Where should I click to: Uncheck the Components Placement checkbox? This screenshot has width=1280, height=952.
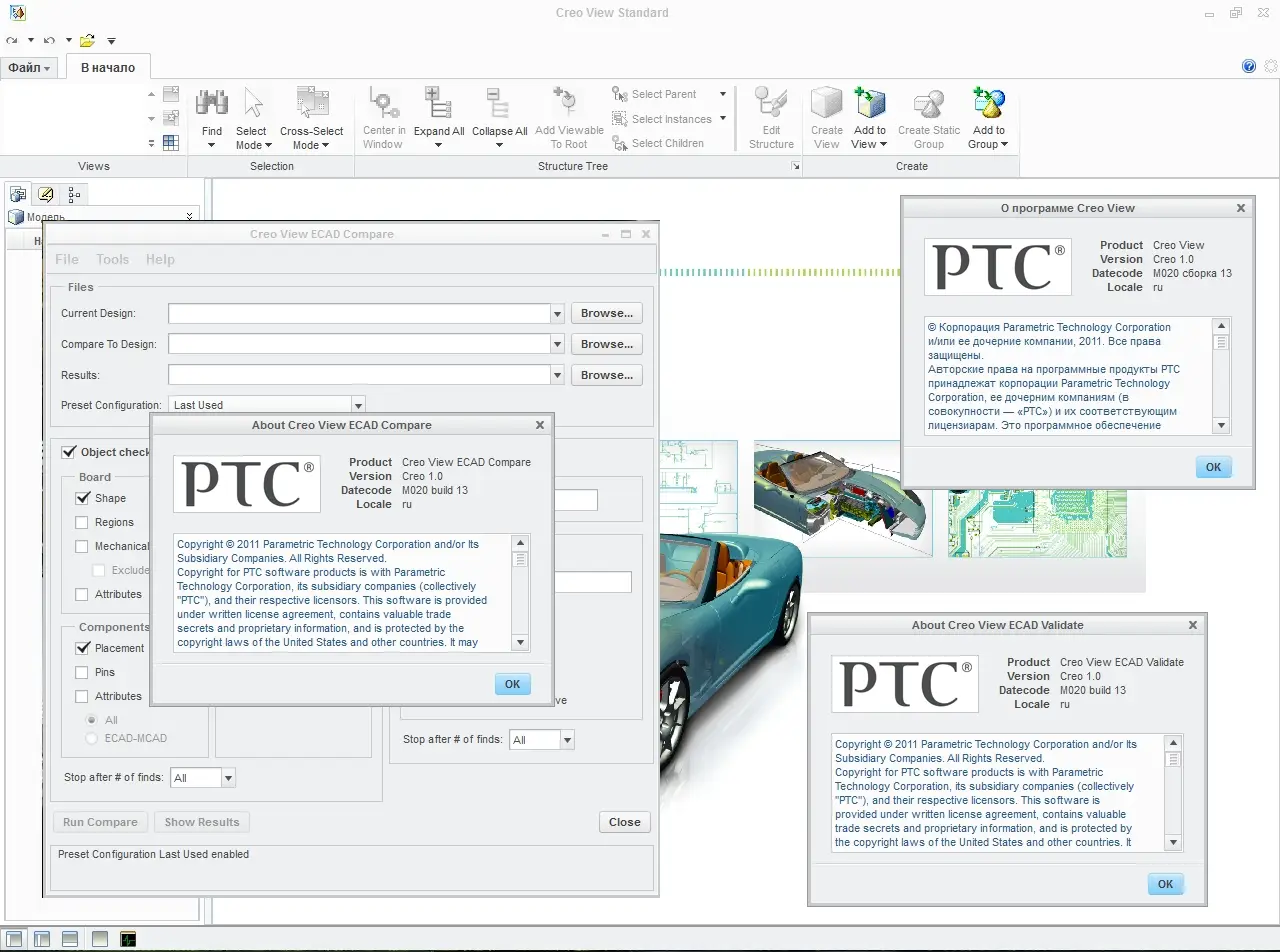click(82, 648)
